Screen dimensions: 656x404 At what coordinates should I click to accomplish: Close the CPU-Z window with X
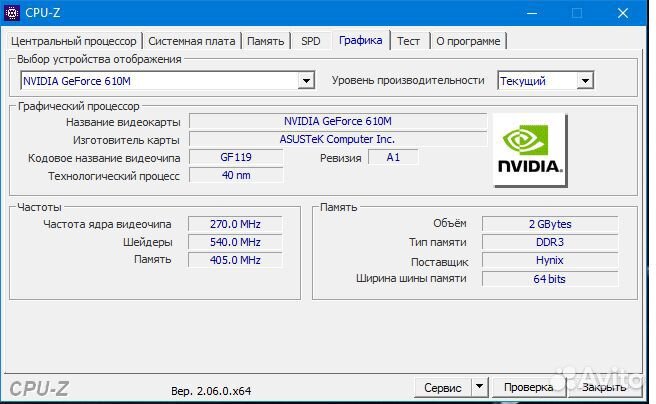pyautogui.click(x=623, y=13)
